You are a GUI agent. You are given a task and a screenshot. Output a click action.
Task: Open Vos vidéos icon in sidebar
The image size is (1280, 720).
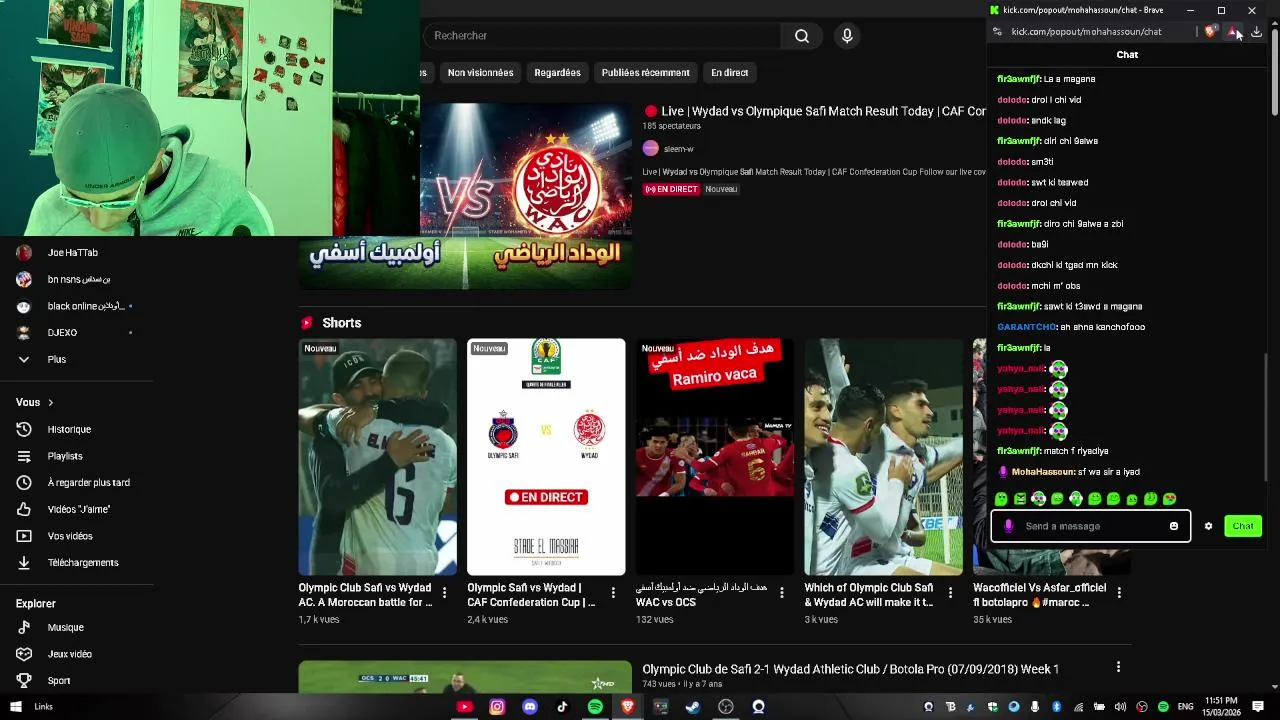point(24,536)
